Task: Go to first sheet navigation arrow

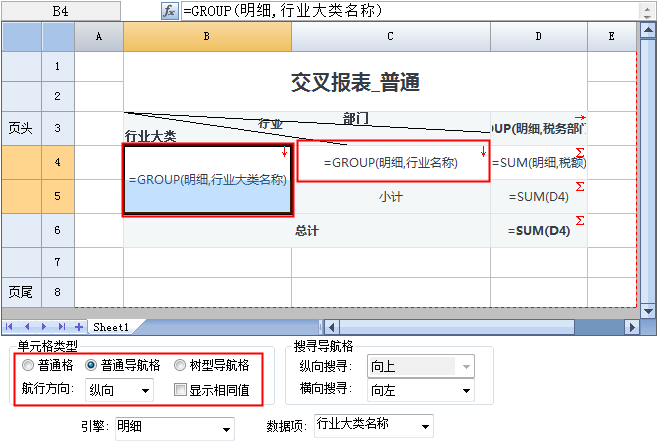Action: 10,327
